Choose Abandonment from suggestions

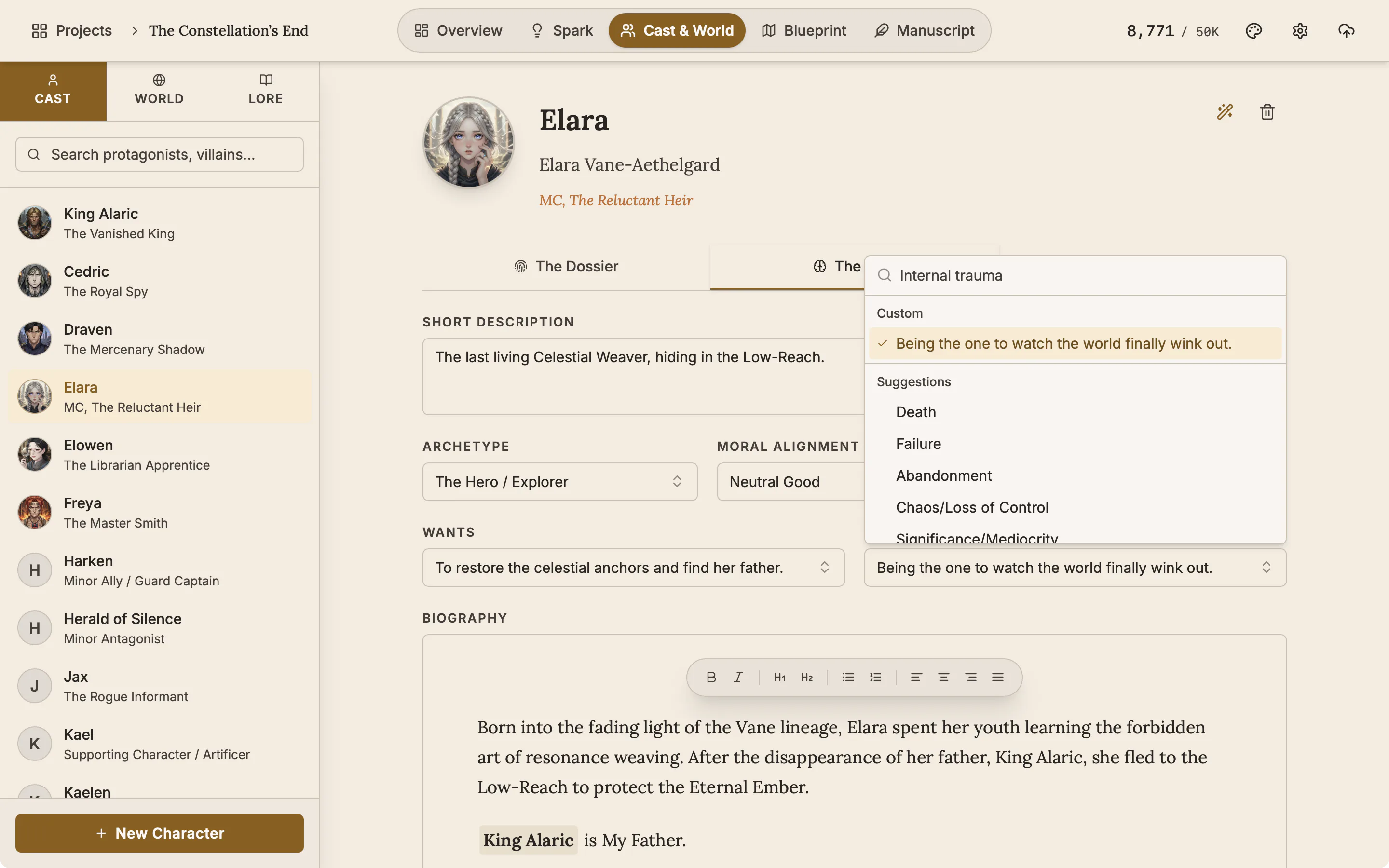click(1075, 475)
